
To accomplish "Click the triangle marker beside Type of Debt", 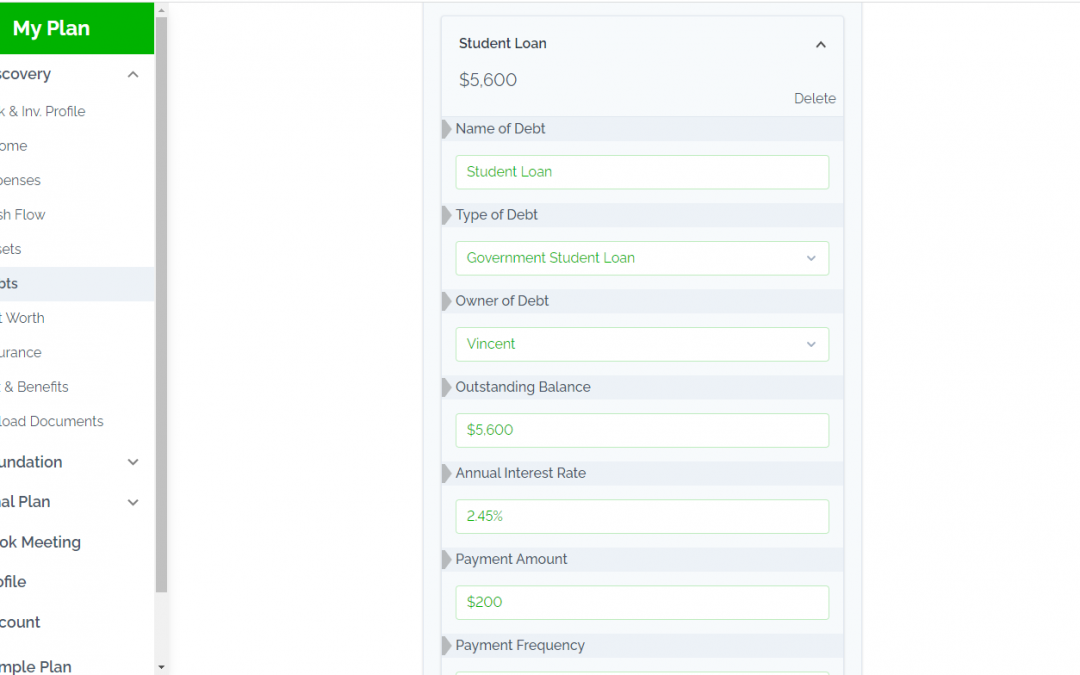I will (446, 215).
